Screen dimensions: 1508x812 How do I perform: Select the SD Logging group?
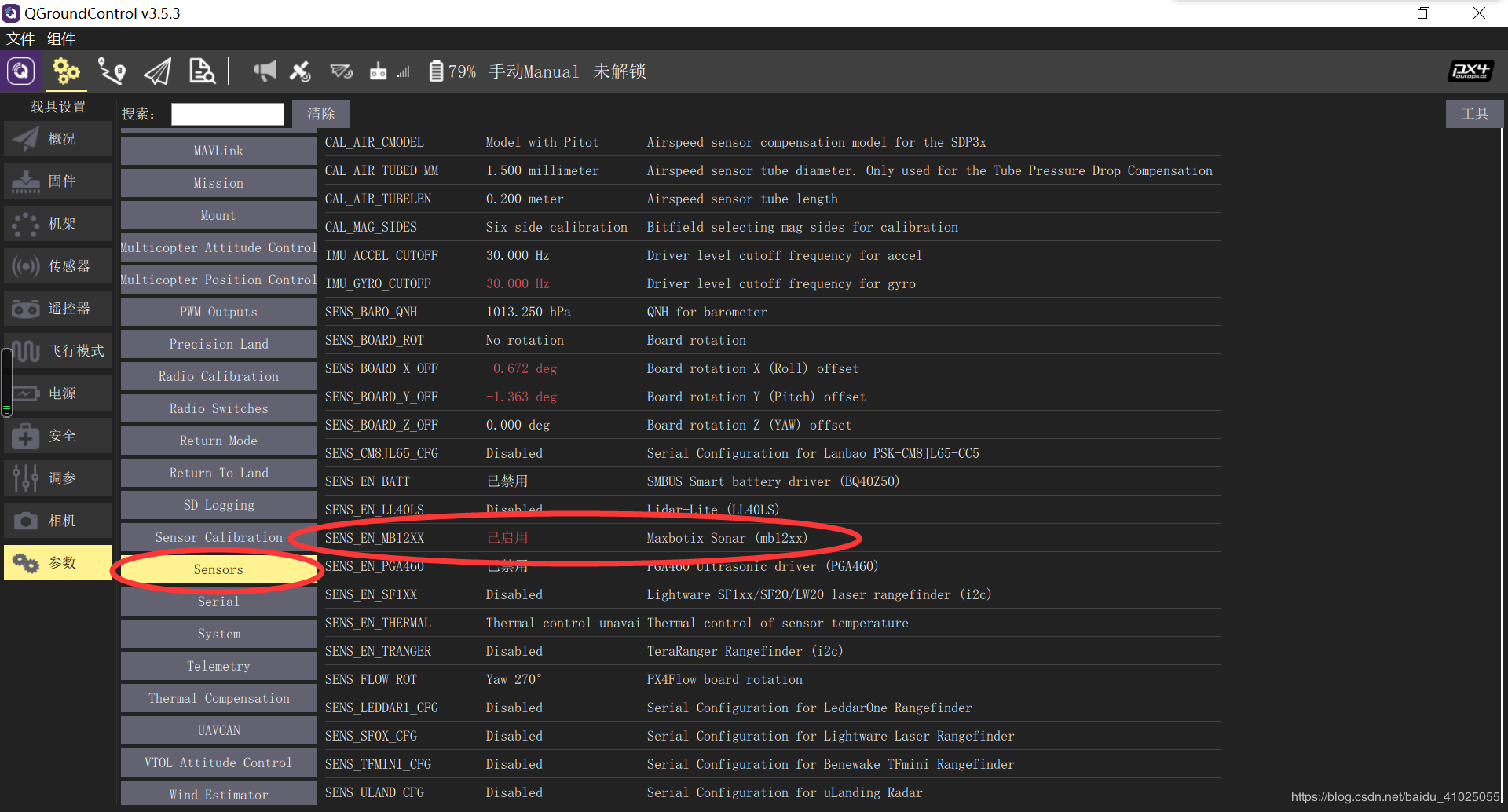click(218, 505)
